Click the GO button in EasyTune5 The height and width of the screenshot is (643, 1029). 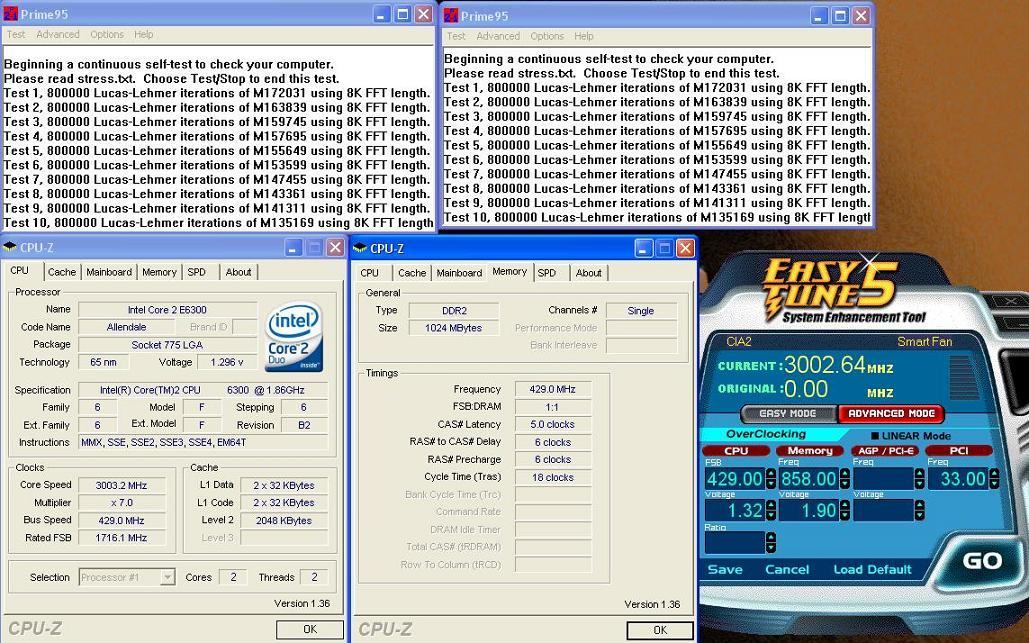[982, 561]
